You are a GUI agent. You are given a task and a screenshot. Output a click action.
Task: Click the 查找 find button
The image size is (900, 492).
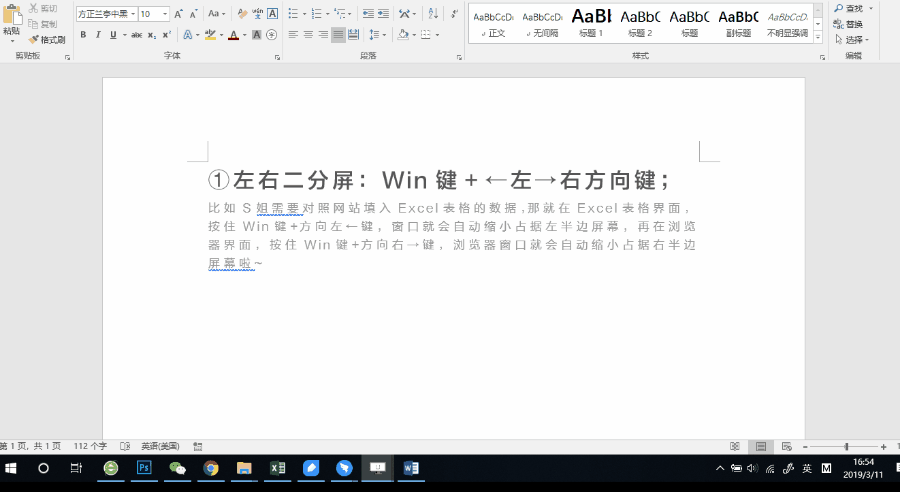(x=849, y=9)
